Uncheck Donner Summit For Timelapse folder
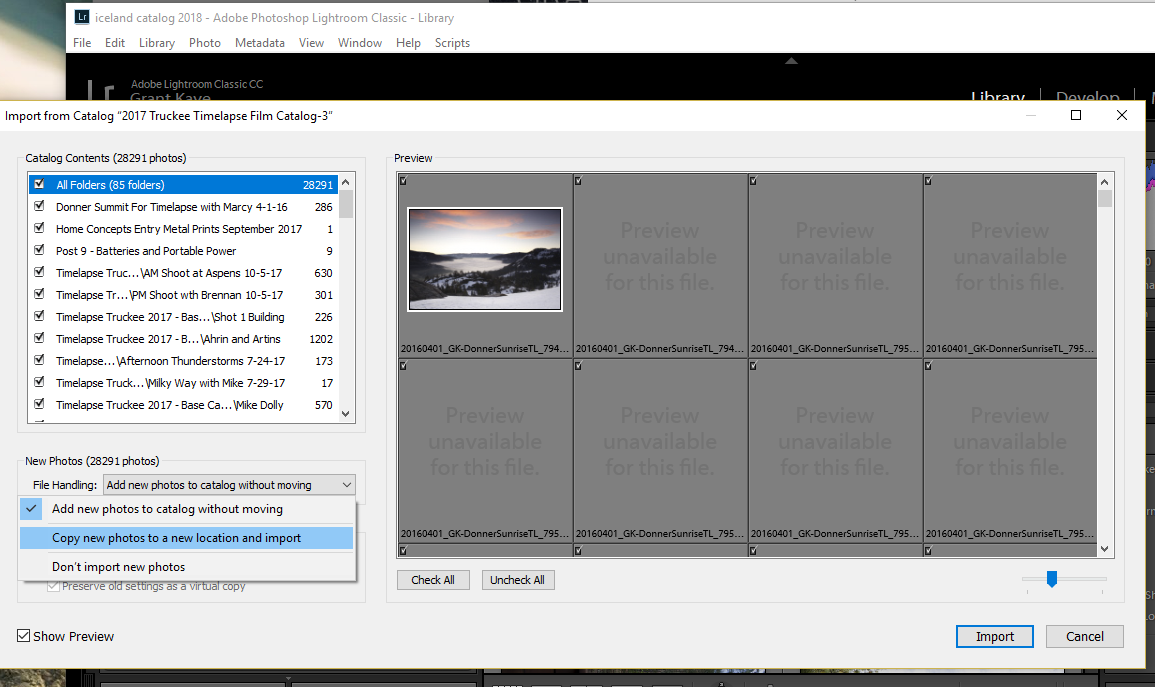Viewport: 1155px width, 687px height. click(40, 206)
